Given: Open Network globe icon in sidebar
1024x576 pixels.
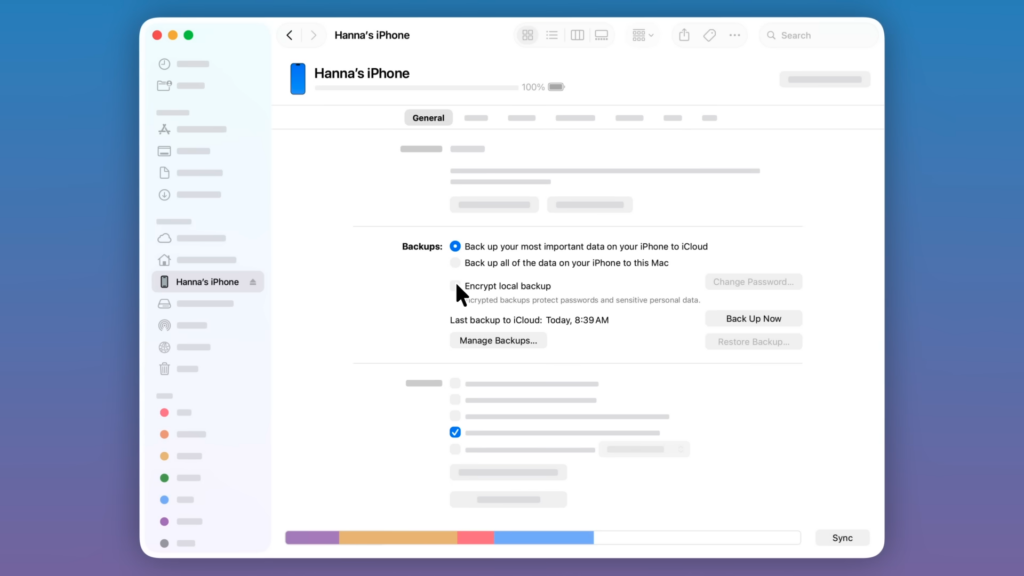Looking at the screenshot, I should click(x=165, y=347).
